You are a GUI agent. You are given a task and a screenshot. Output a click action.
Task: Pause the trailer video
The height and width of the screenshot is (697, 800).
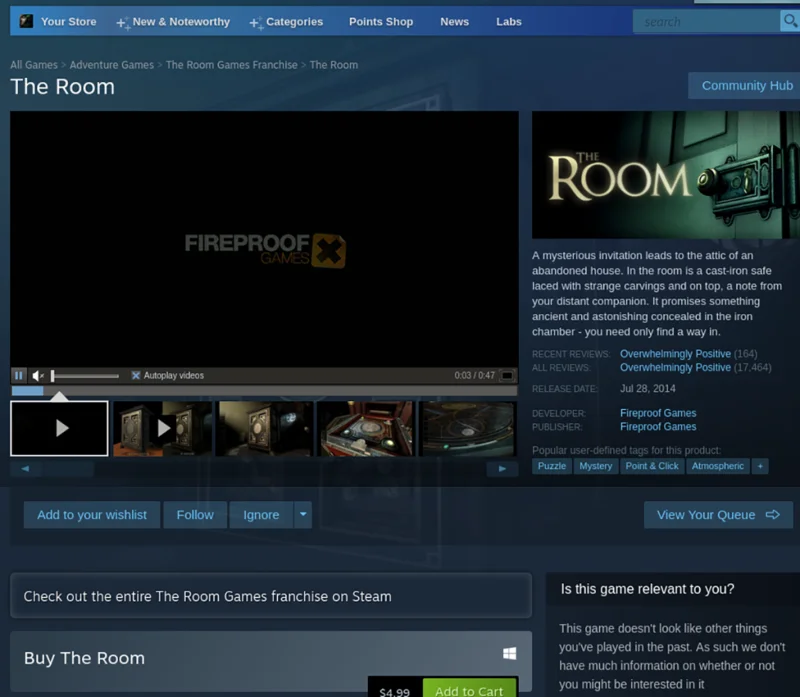click(x=18, y=376)
